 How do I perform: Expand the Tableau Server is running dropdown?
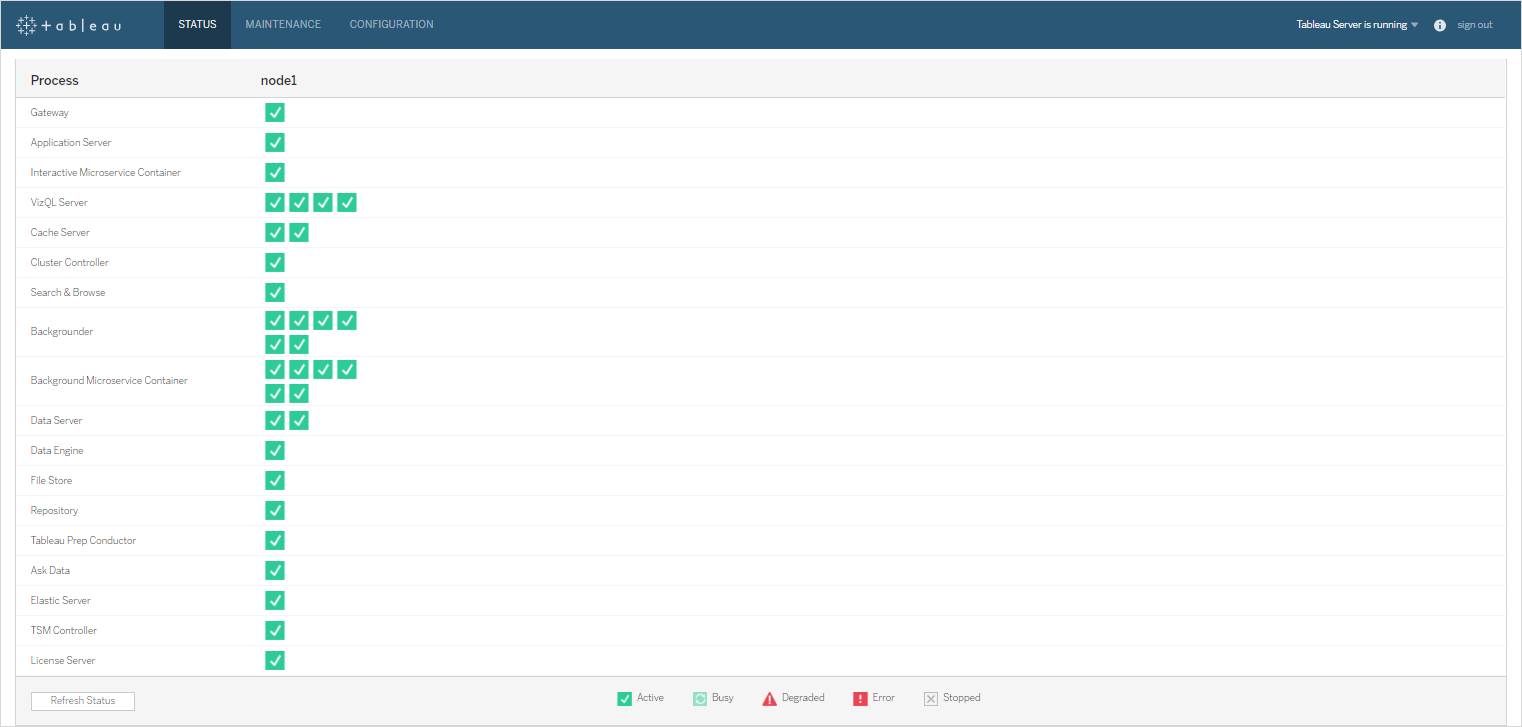coord(1357,25)
